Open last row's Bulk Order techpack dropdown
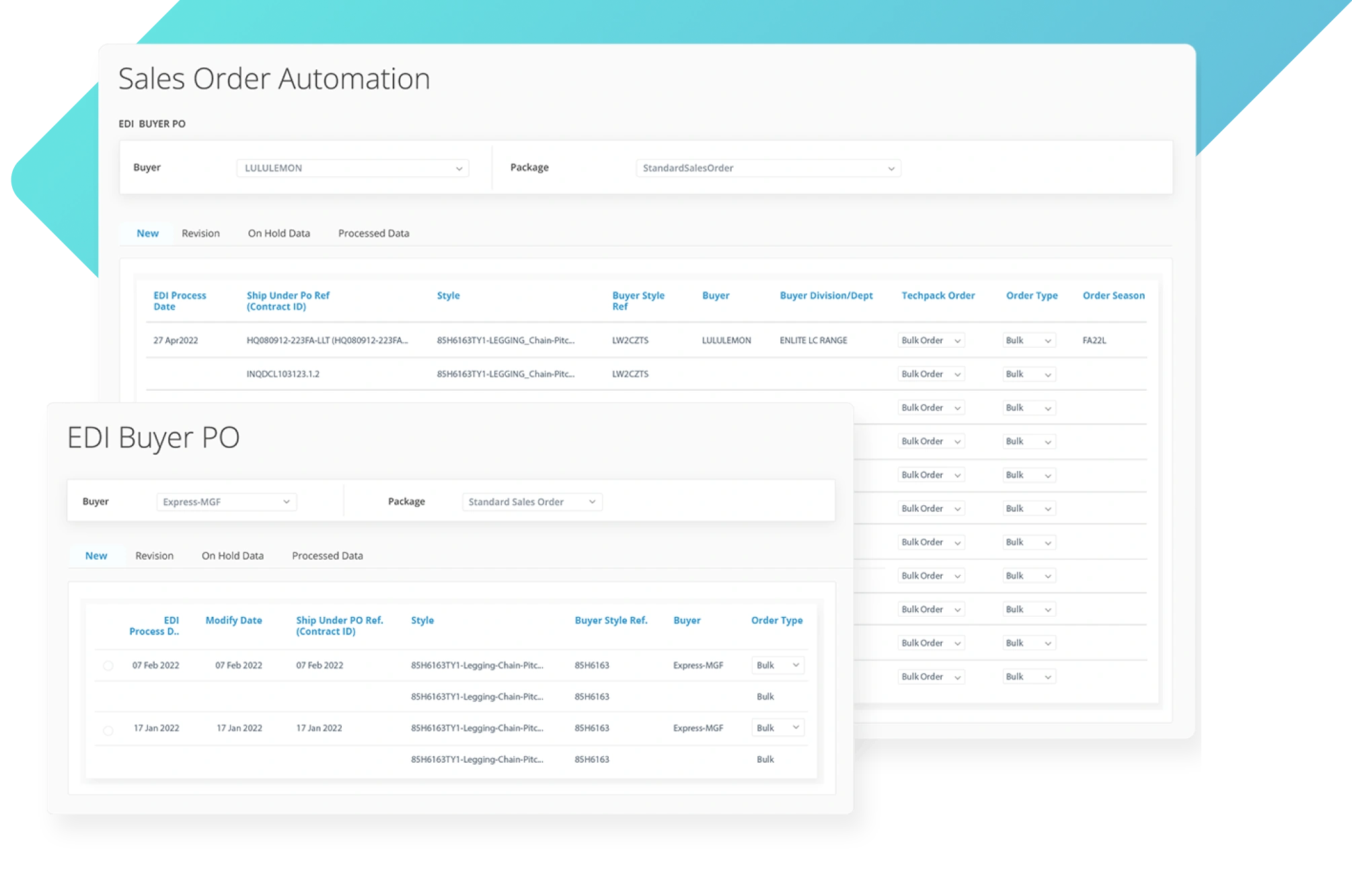1352x896 pixels. (x=931, y=677)
